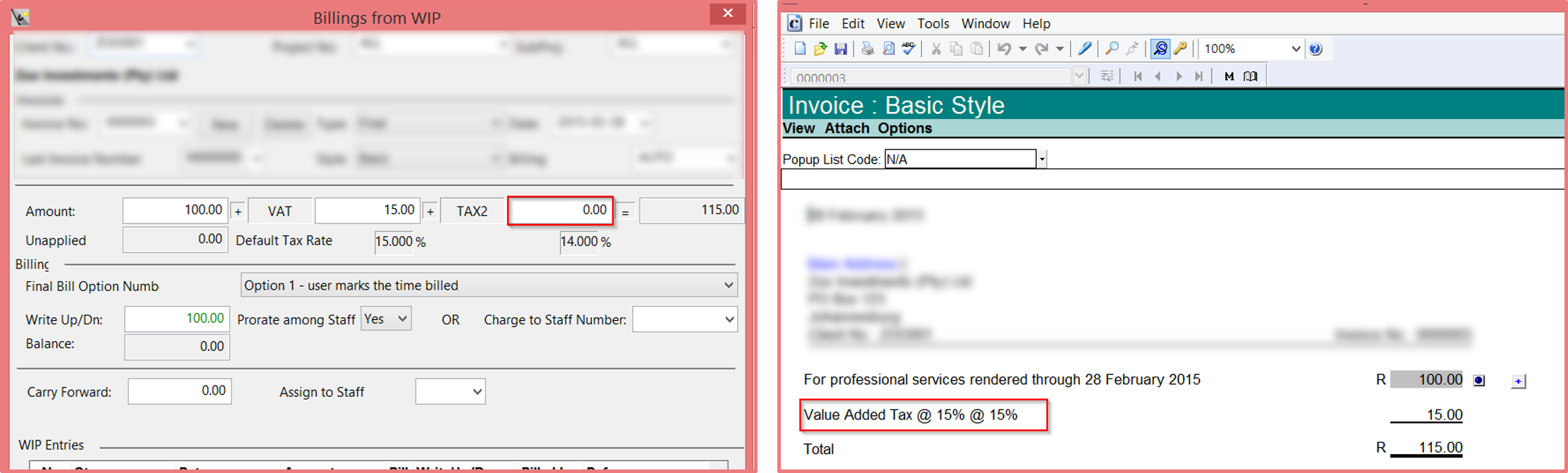
Task: Click the small plus button beside invoice line
Action: [x=1518, y=381]
